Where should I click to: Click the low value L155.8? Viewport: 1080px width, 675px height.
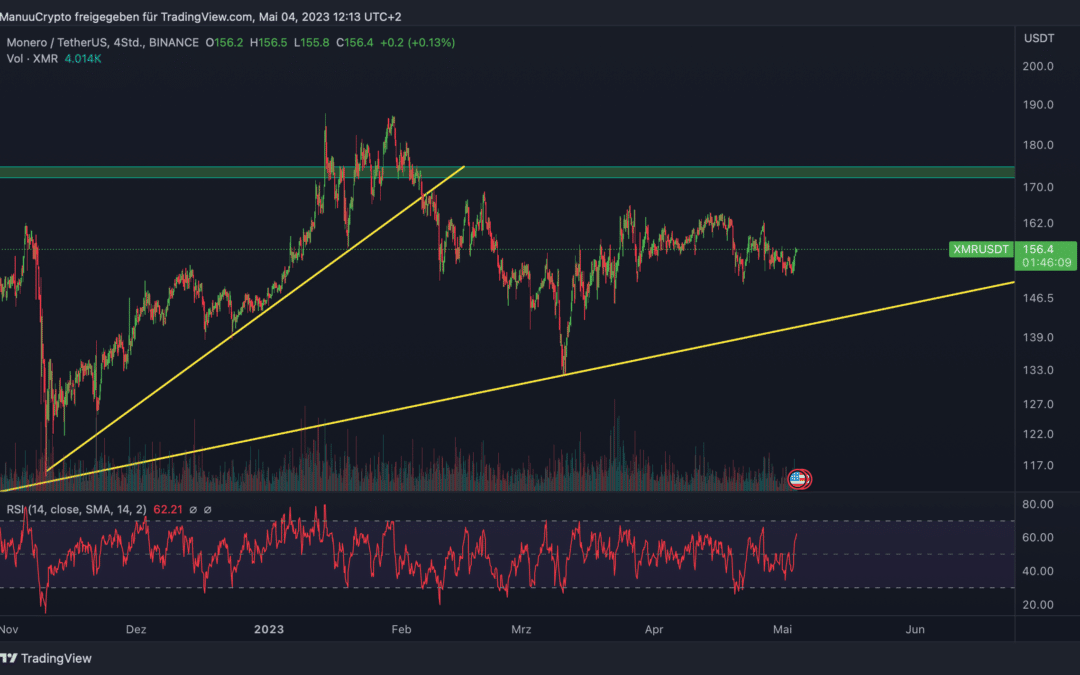311,43
